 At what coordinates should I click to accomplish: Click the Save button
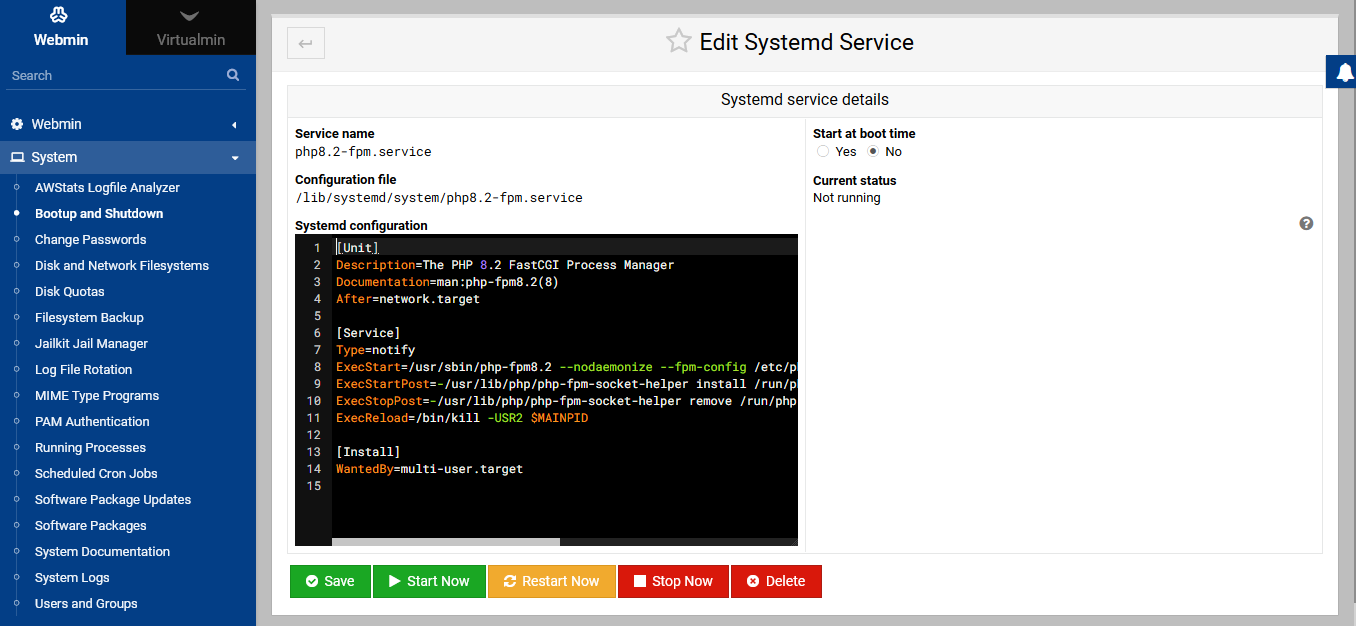point(330,581)
